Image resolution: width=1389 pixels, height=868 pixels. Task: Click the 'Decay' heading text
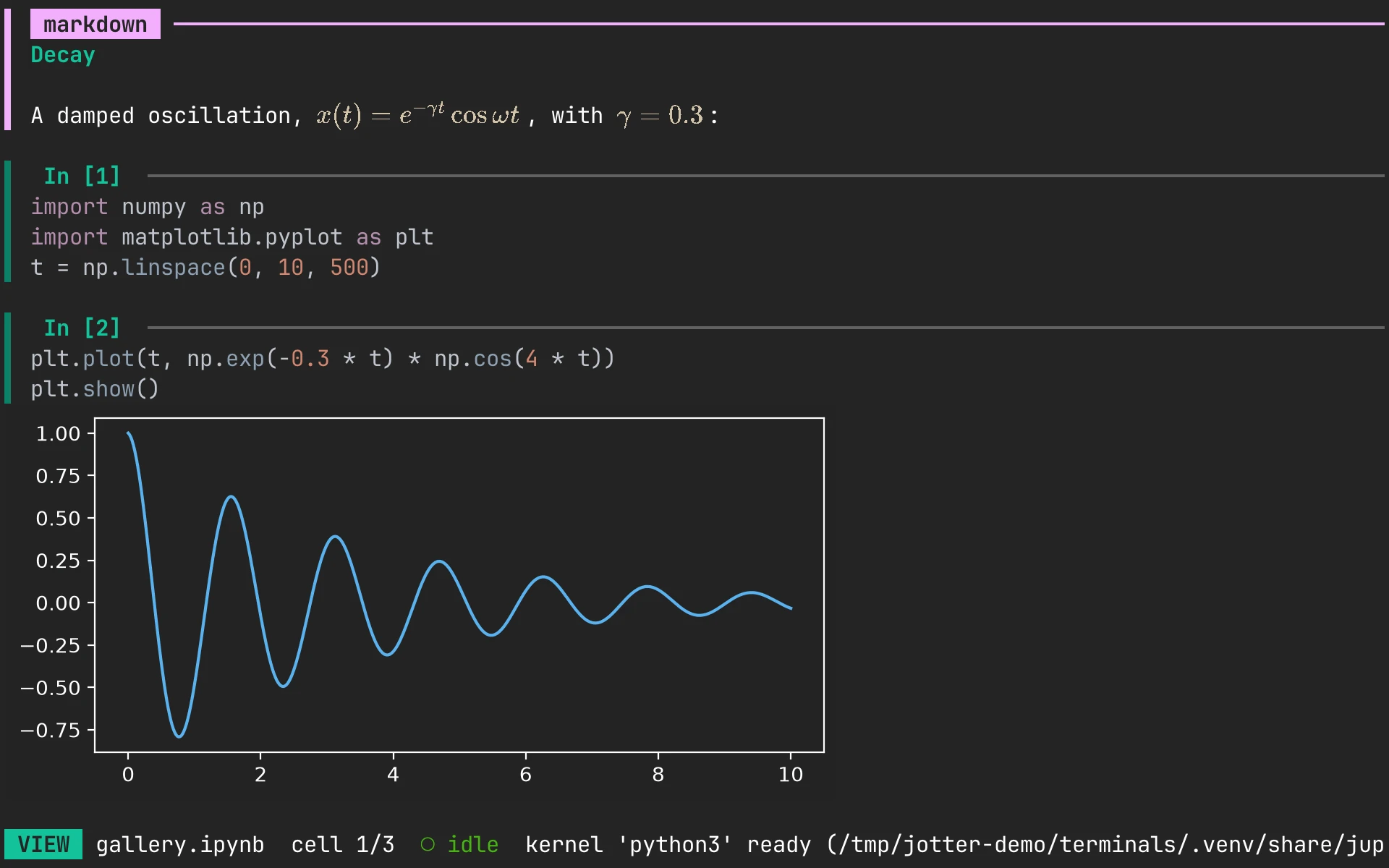(x=63, y=55)
